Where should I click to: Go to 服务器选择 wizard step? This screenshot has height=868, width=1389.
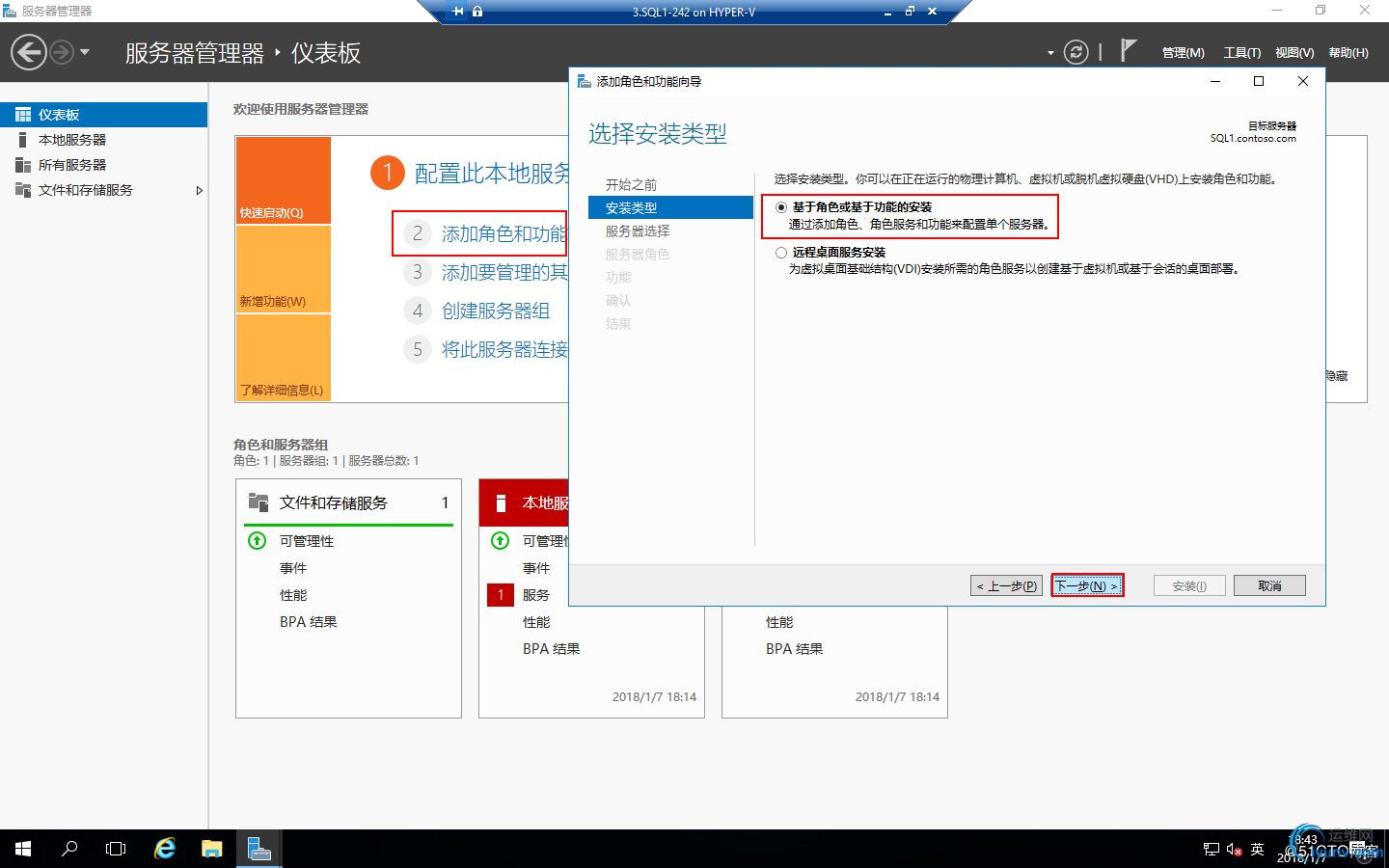[x=638, y=231]
